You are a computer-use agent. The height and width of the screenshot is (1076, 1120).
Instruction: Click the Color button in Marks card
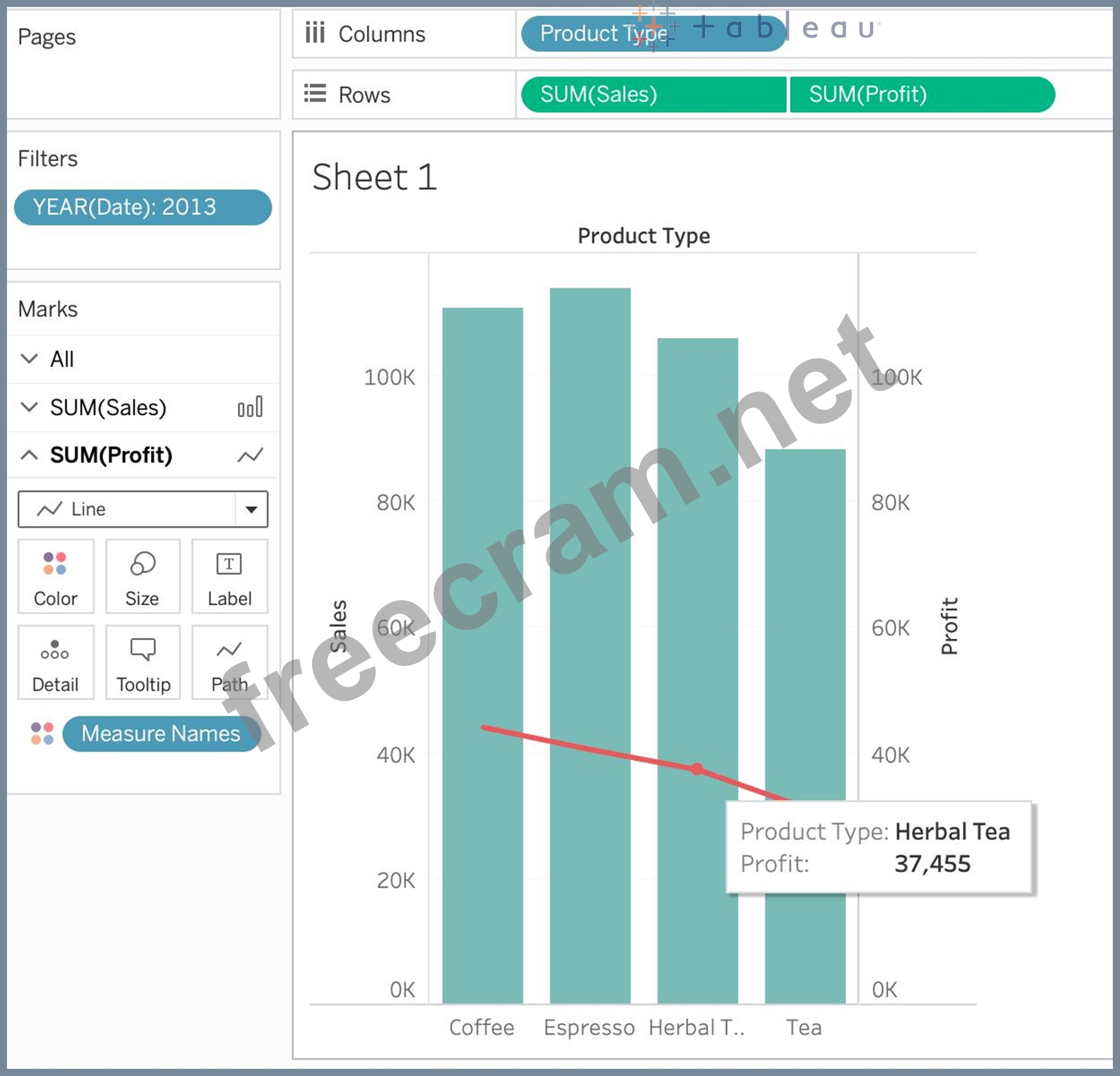tap(56, 576)
